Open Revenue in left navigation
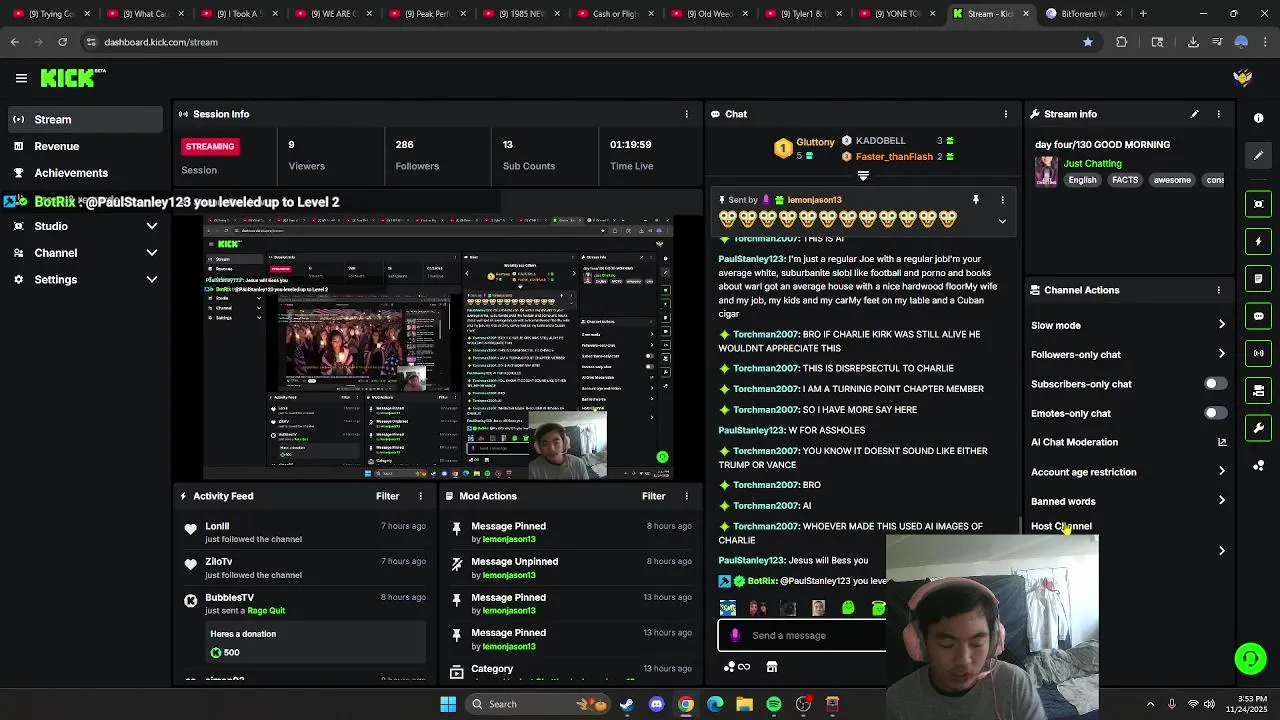 [x=84, y=146]
